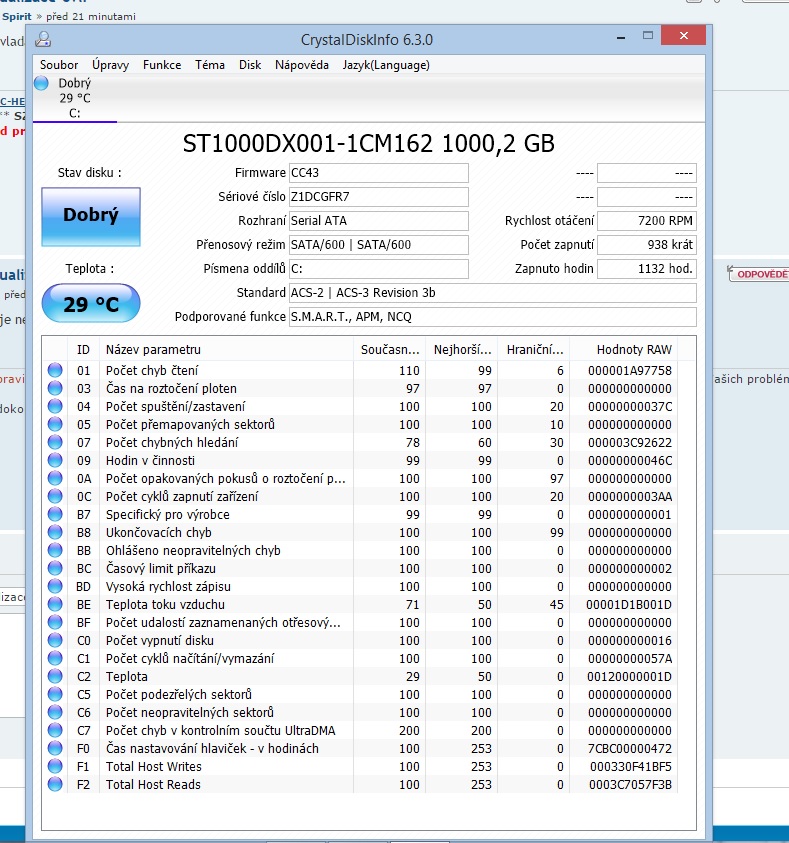Click status orb for C2 Teplota row
This screenshot has width=789, height=843.
click(x=55, y=676)
